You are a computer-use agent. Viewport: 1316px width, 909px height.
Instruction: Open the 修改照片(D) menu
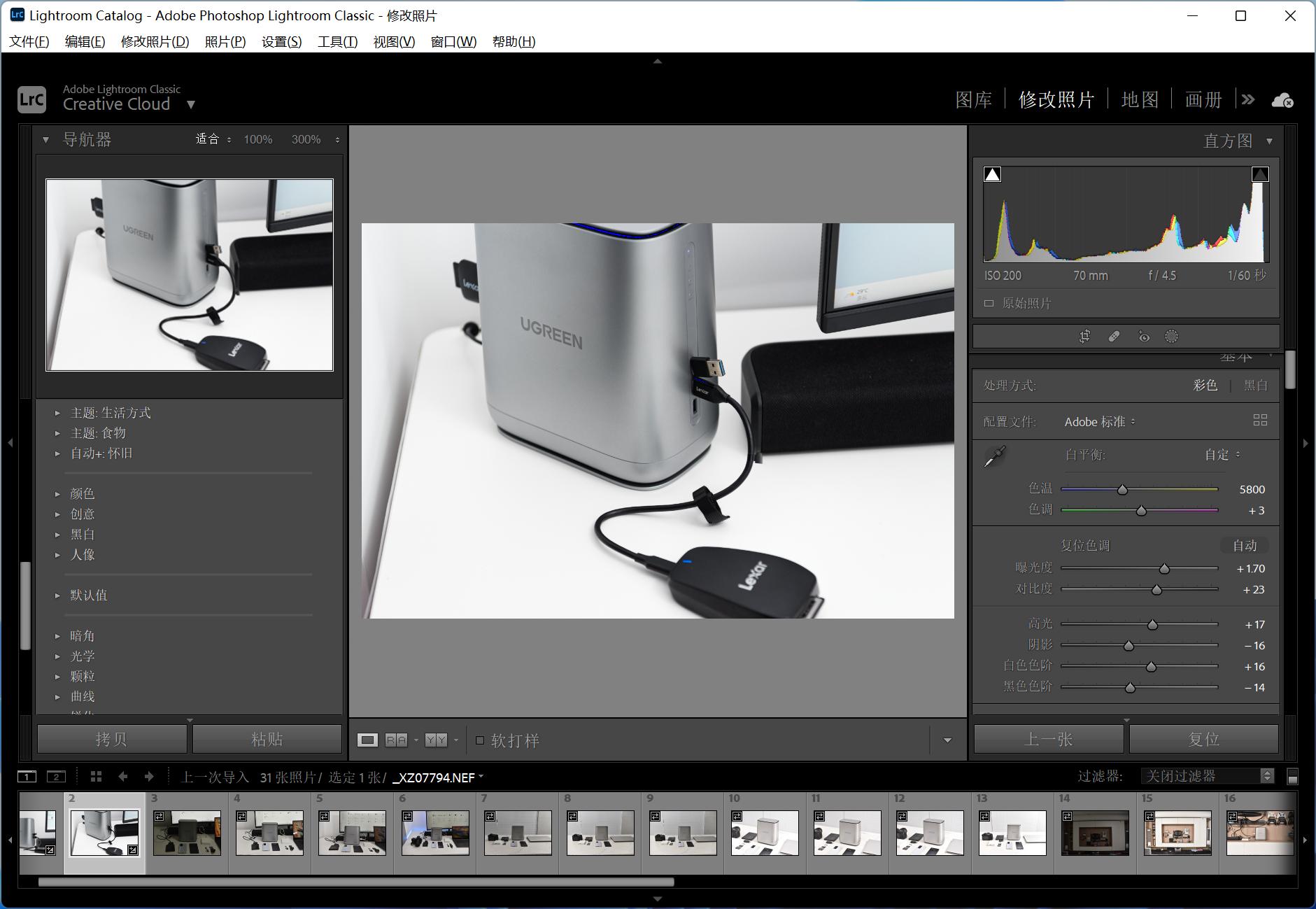pos(155,41)
